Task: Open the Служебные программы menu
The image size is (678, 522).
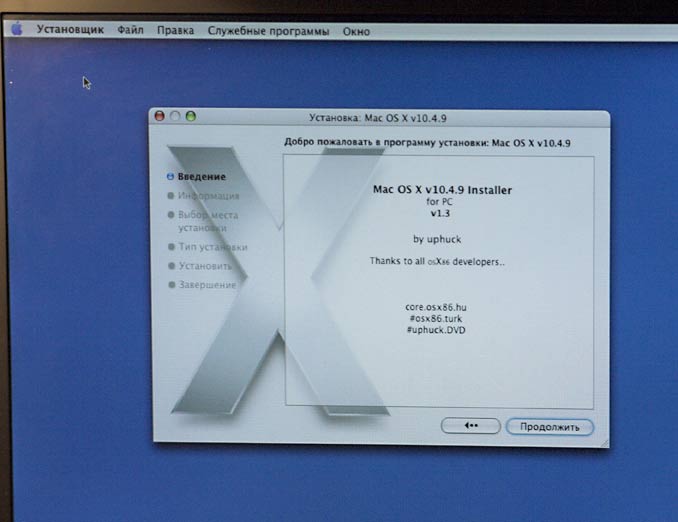Action: pyautogui.click(x=268, y=31)
